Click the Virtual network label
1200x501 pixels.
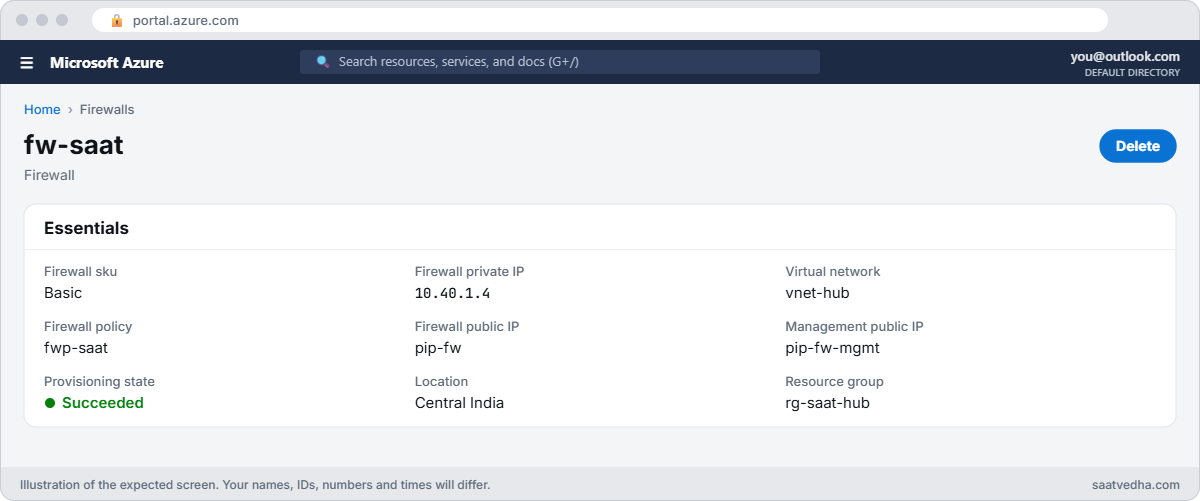pos(833,271)
